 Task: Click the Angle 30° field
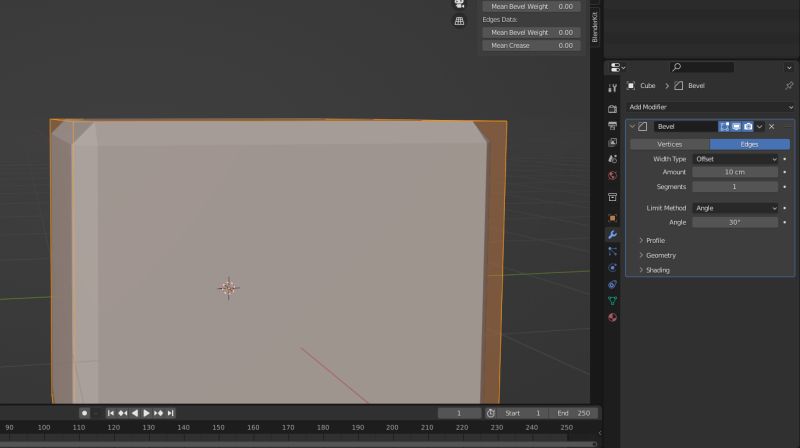(x=735, y=222)
